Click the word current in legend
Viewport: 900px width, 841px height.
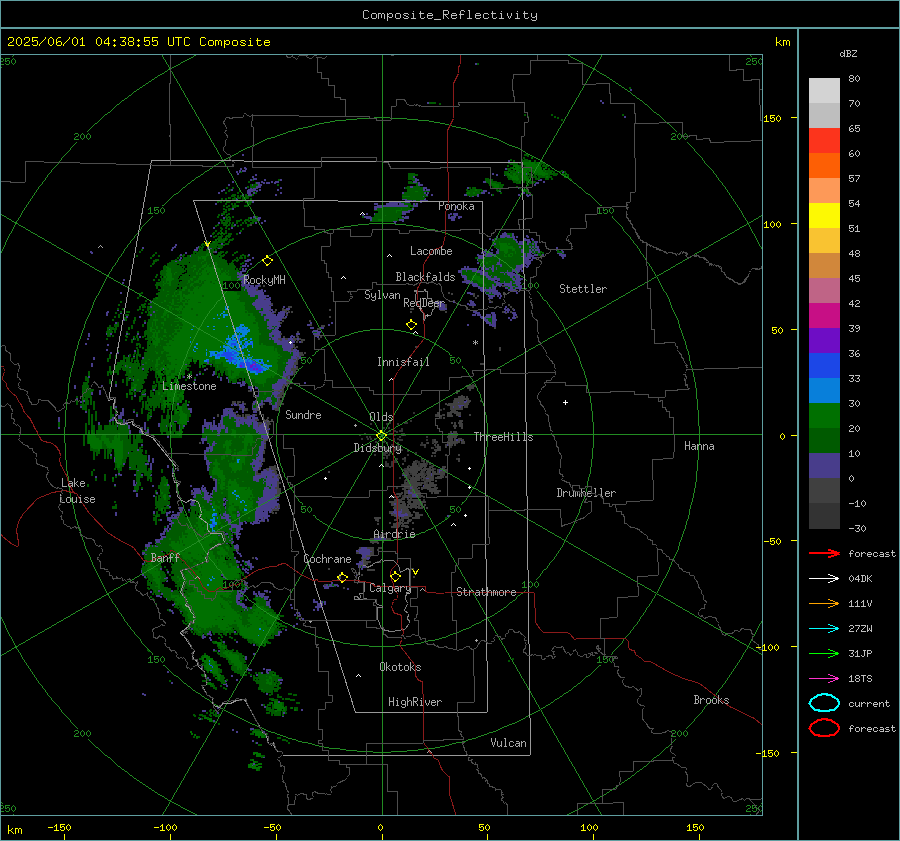coord(869,704)
